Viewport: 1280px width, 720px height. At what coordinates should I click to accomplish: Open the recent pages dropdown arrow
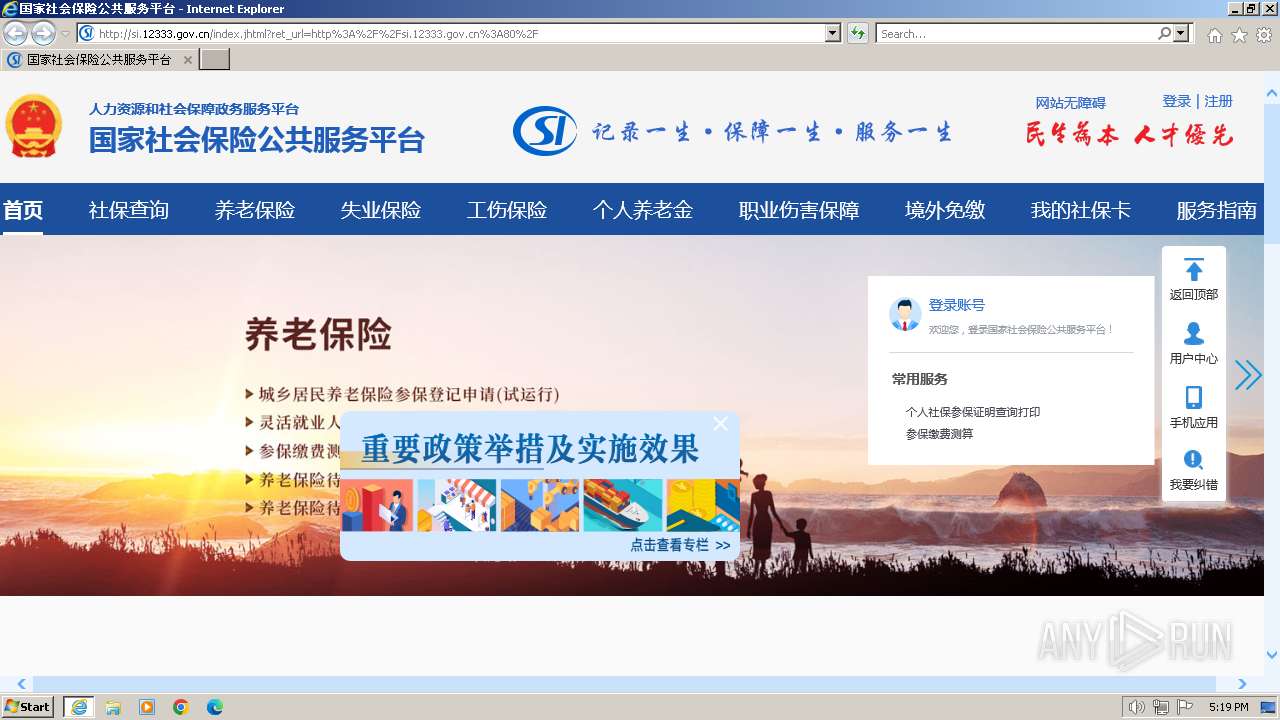point(65,34)
